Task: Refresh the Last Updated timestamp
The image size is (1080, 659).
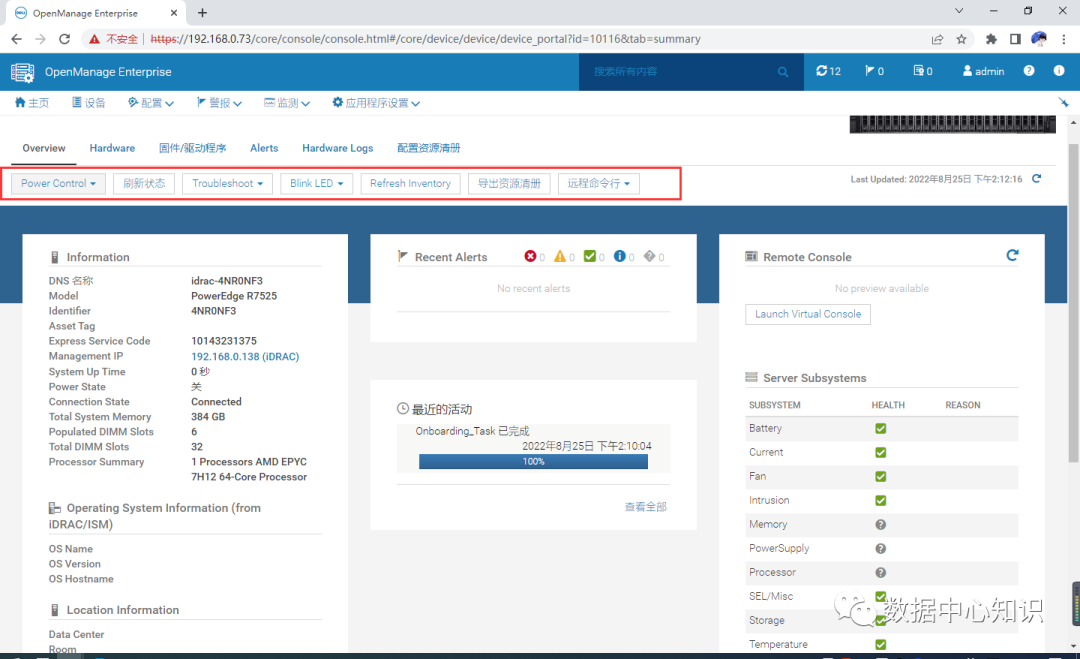Action: (x=1037, y=178)
